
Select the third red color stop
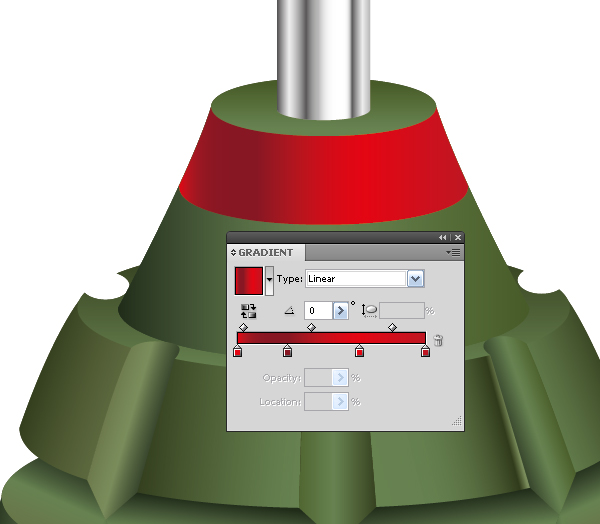coord(359,351)
